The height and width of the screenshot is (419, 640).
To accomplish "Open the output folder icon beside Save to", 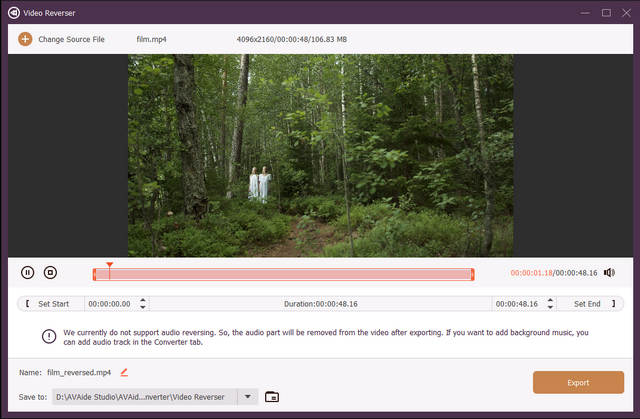I will (x=272, y=397).
